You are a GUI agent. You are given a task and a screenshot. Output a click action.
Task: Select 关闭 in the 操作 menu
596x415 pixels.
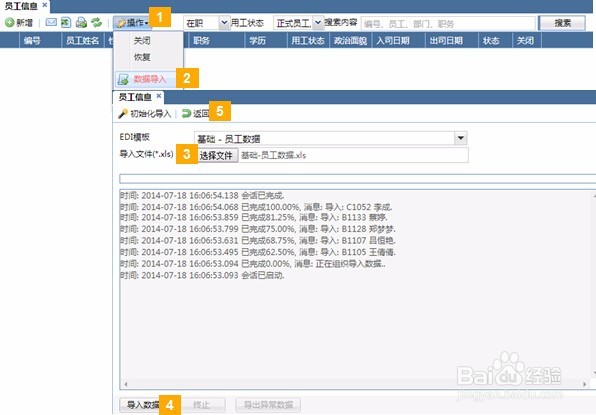click(142, 41)
